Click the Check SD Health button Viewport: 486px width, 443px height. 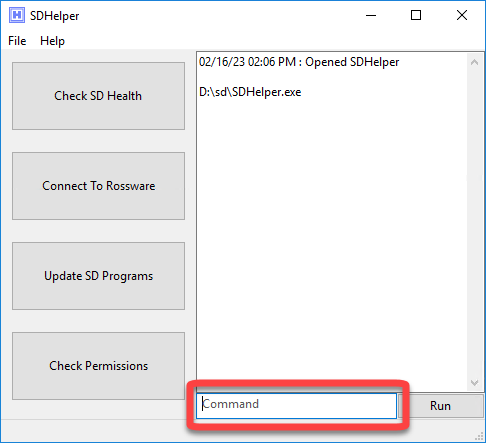tap(98, 96)
